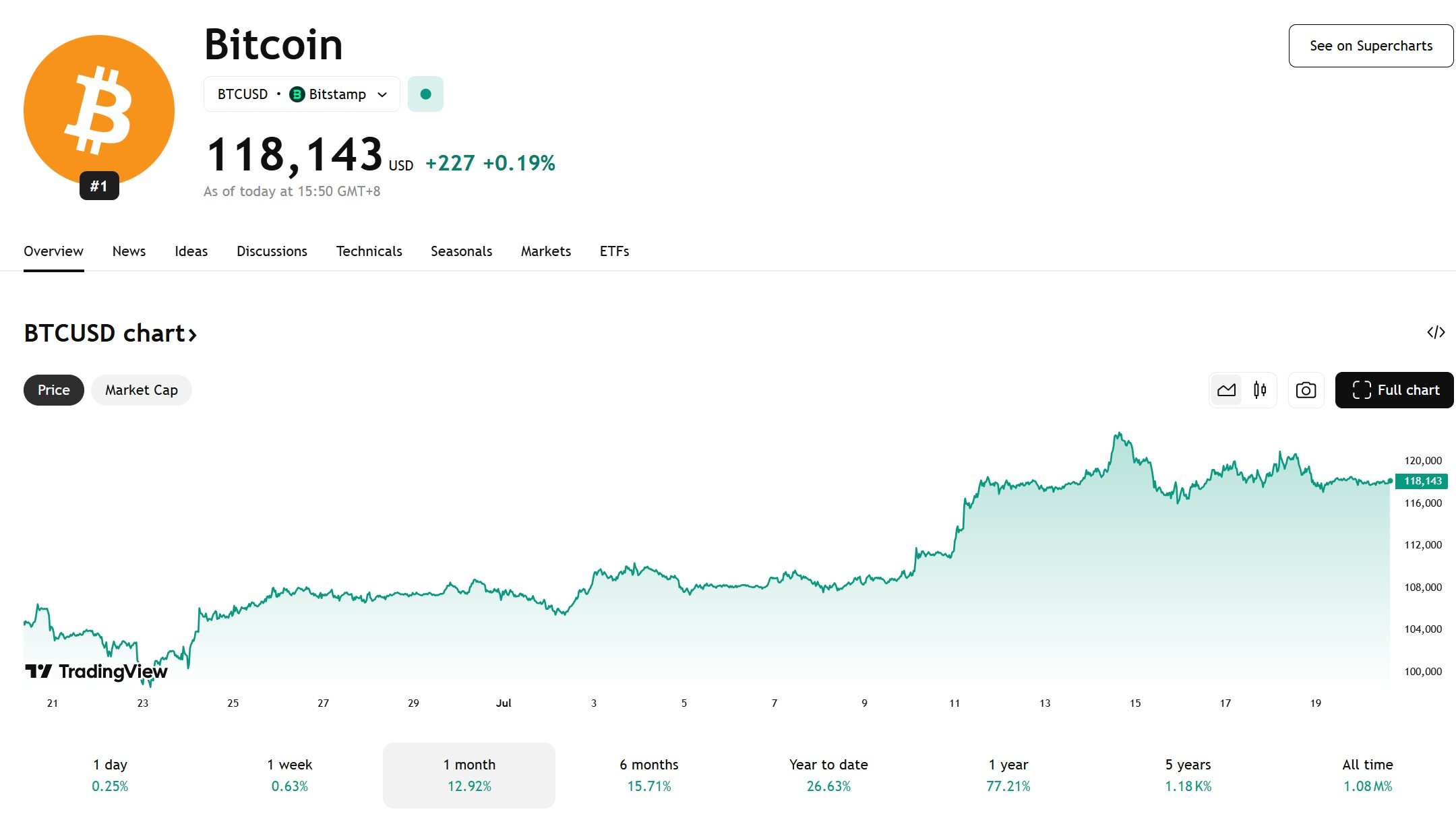Screen dimensions: 1456x822
Task: Toggle chart to Market Cap view
Action: (142, 390)
